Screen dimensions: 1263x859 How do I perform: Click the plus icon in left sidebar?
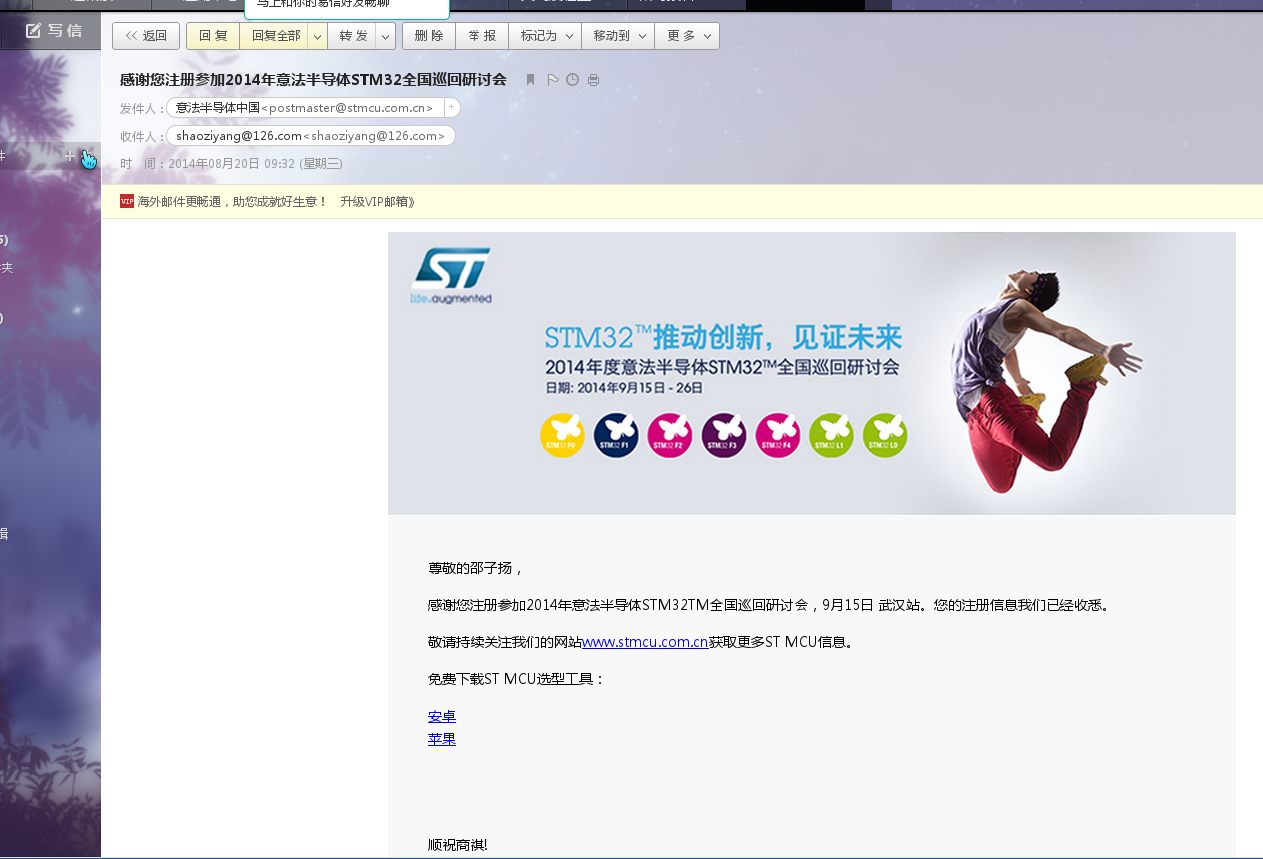coord(70,155)
